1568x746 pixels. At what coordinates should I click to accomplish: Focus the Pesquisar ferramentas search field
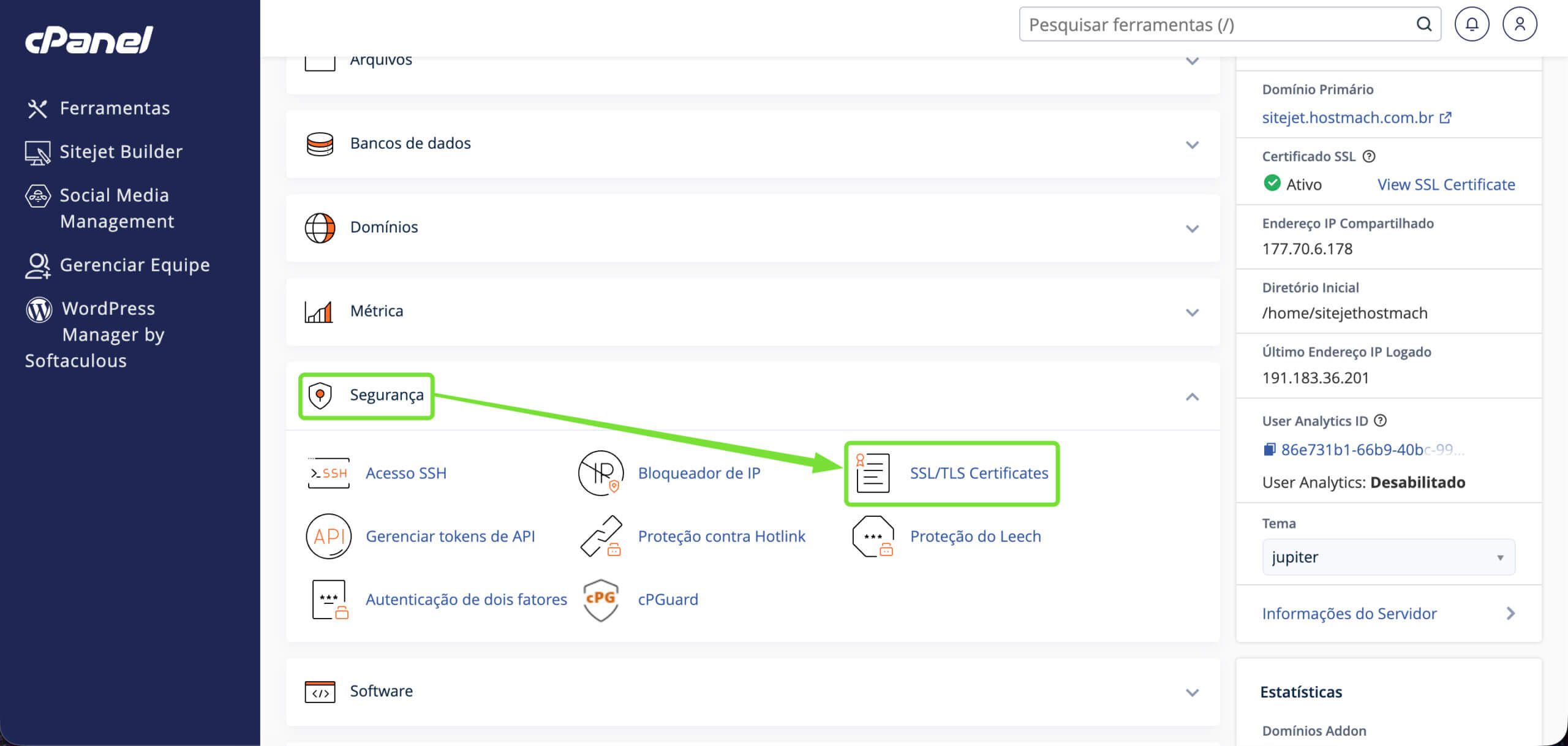(x=1230, y=24)
